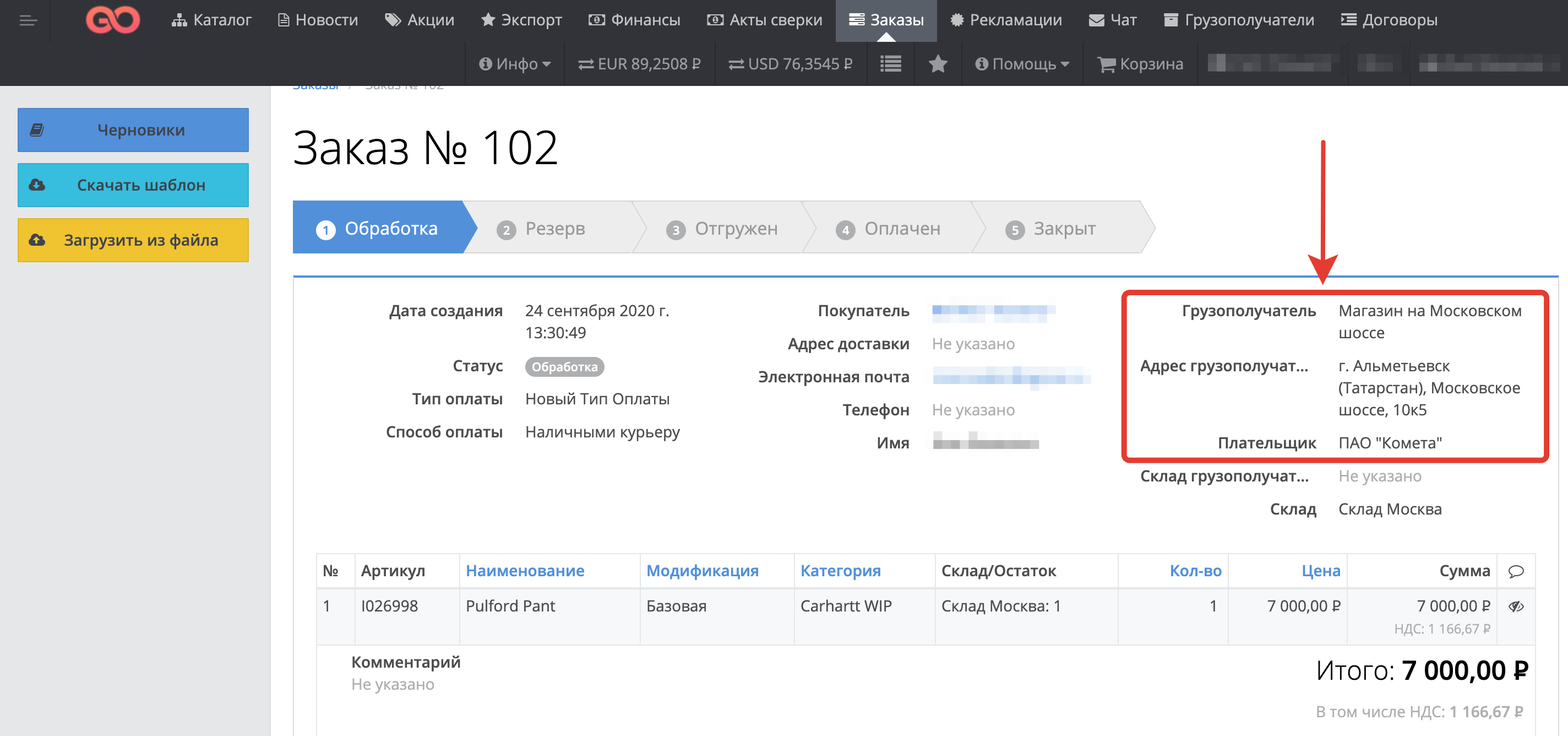Click the red GO logo

click(x=113, y=20)
